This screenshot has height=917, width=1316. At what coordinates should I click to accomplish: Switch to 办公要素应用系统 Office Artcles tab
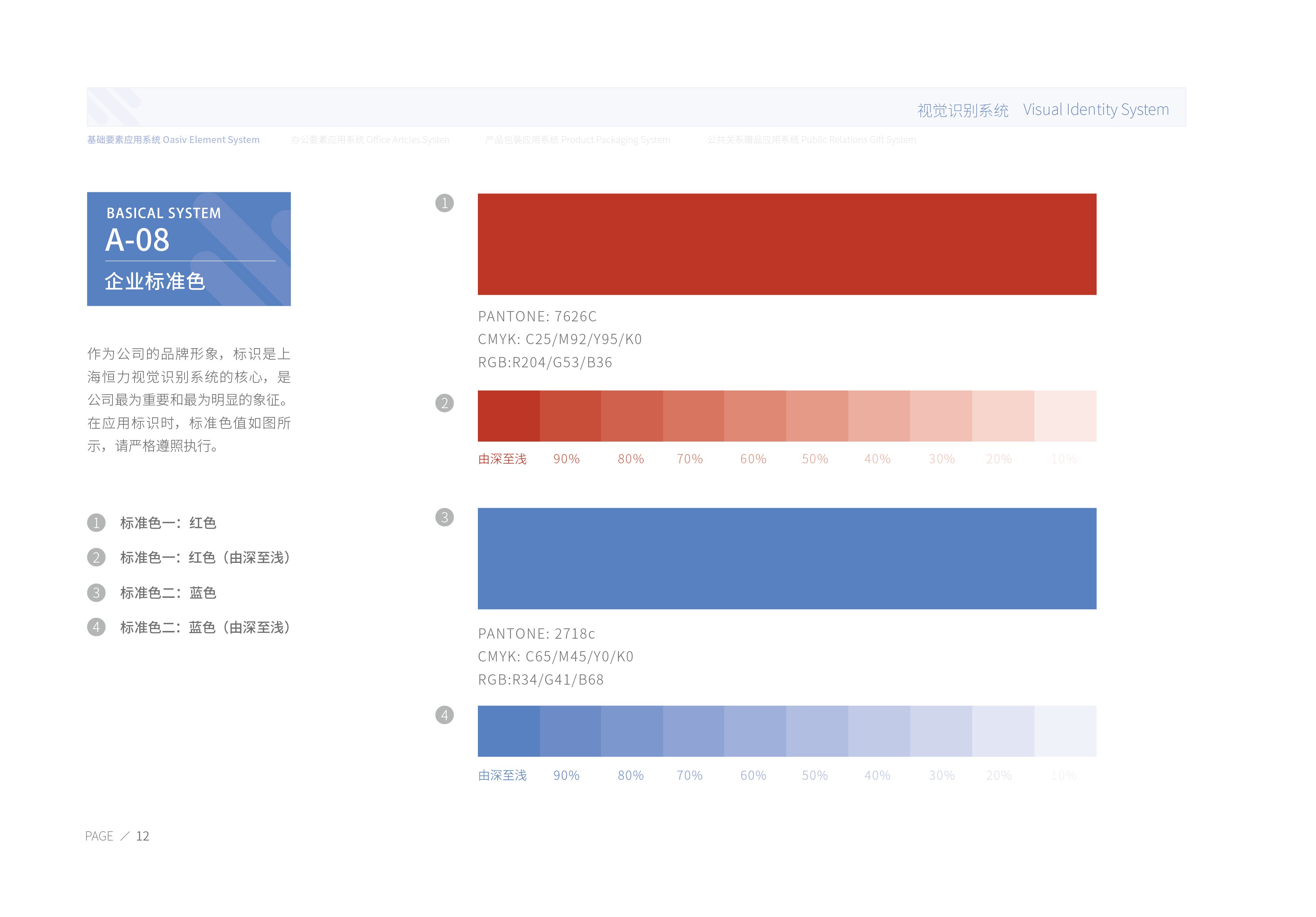[x=370, y=140]
